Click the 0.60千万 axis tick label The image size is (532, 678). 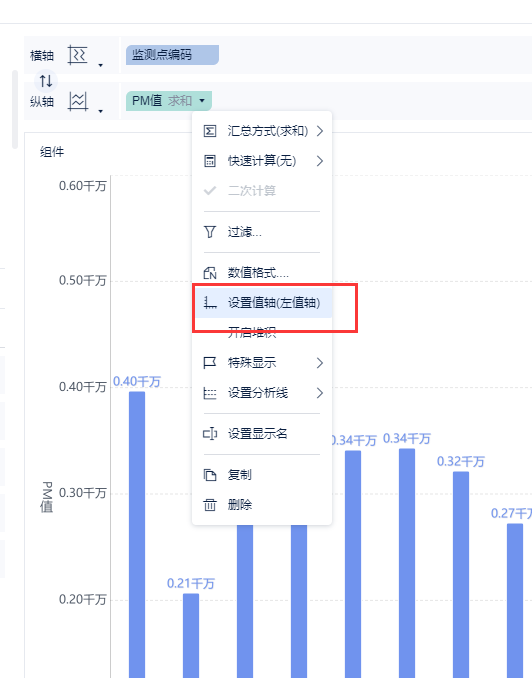tap(82, 186)
